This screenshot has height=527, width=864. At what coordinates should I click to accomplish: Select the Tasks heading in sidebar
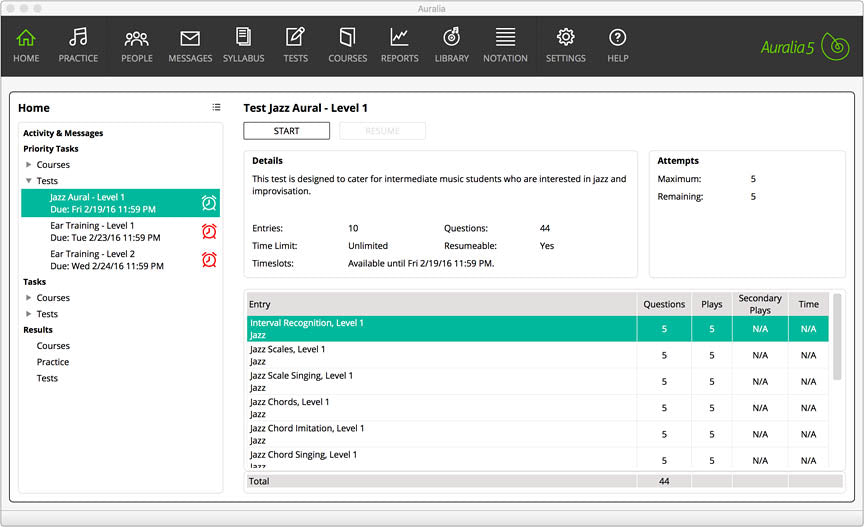tap(34, 281)
